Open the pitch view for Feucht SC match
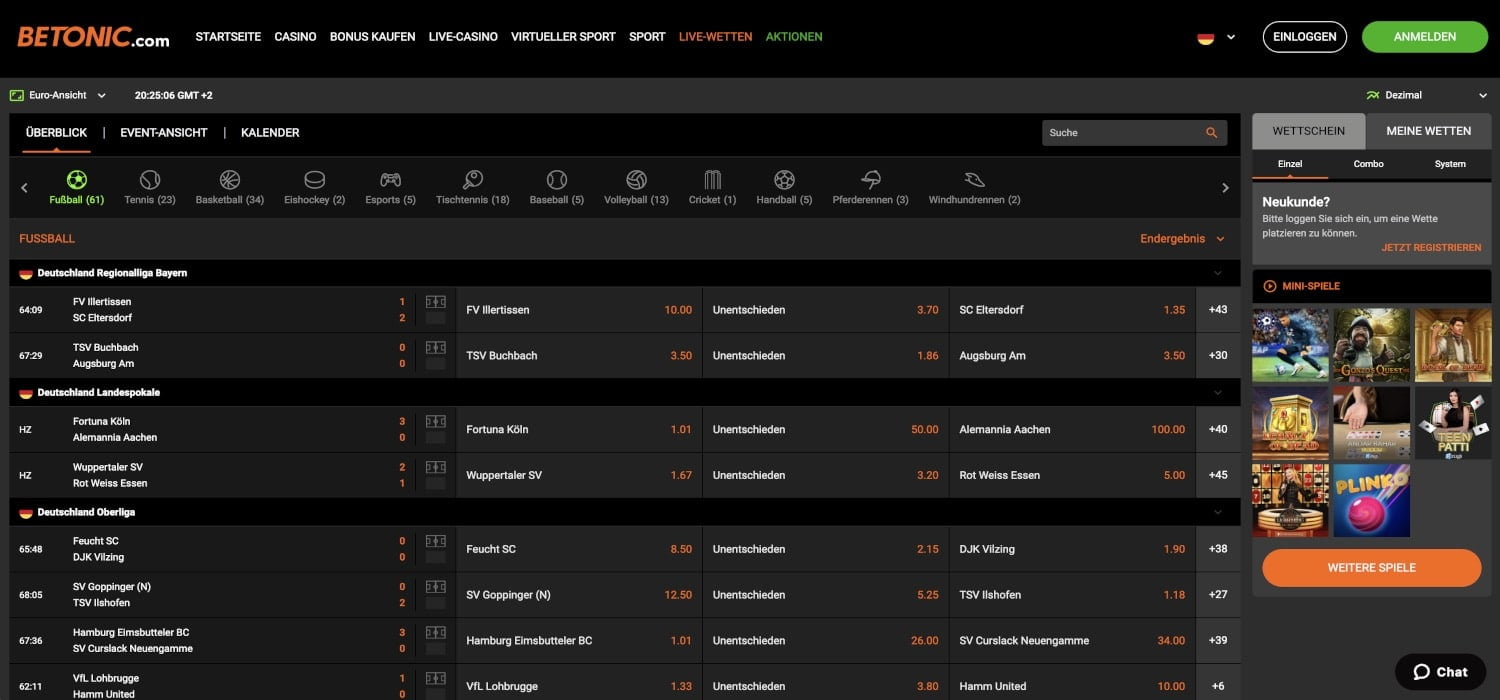 [x=436, y=541]
